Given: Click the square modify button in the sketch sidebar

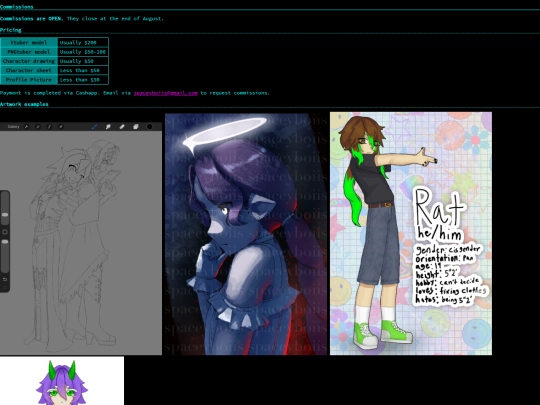Looking at the screenshot, I should point(5,232).
